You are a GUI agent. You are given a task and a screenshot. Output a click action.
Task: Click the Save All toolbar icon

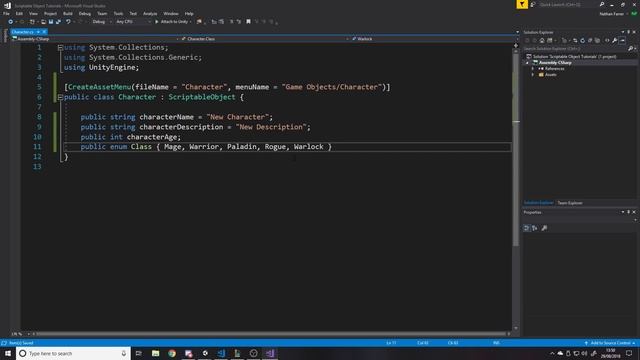click(58, 22)
